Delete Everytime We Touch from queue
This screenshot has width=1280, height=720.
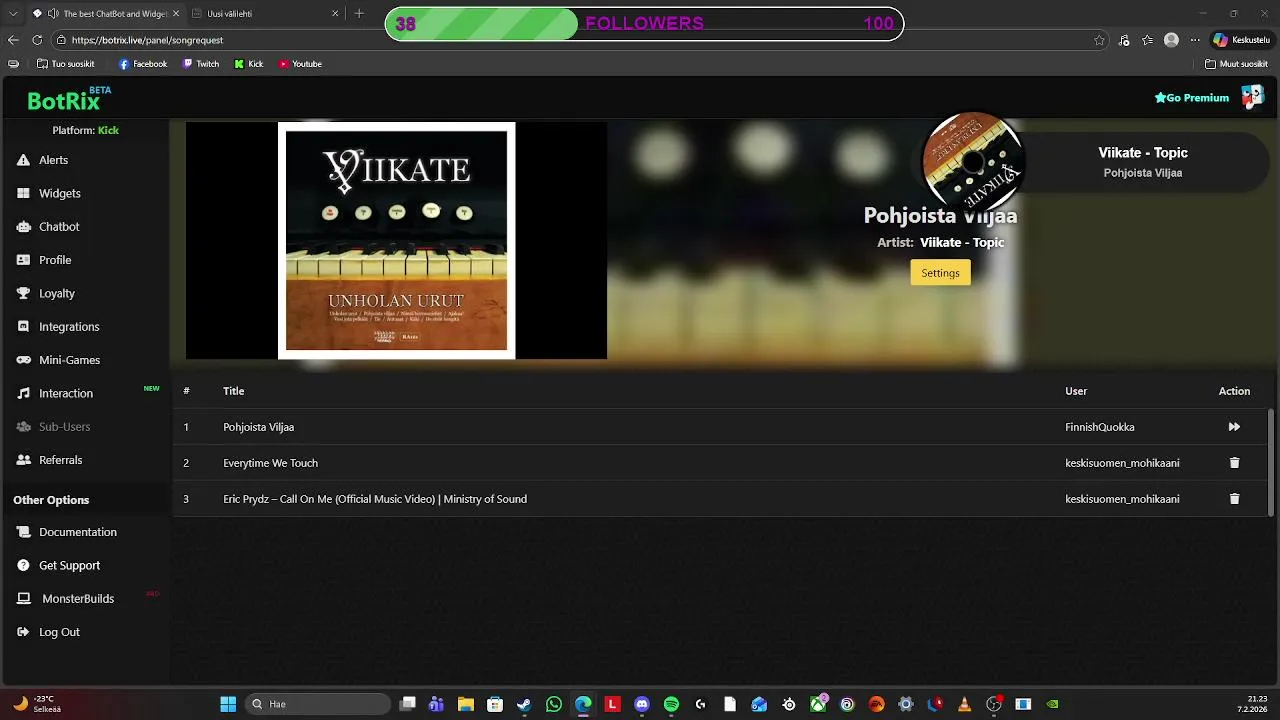1234,463
